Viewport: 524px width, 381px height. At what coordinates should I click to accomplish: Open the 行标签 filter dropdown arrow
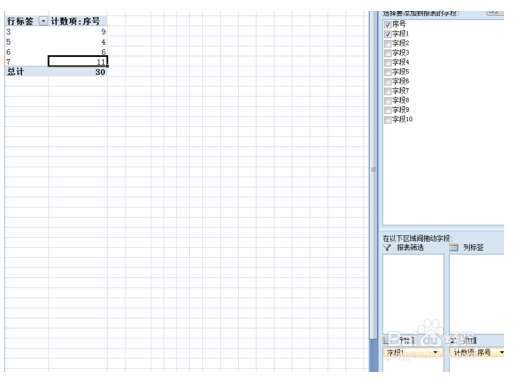[x=43, y=21]
